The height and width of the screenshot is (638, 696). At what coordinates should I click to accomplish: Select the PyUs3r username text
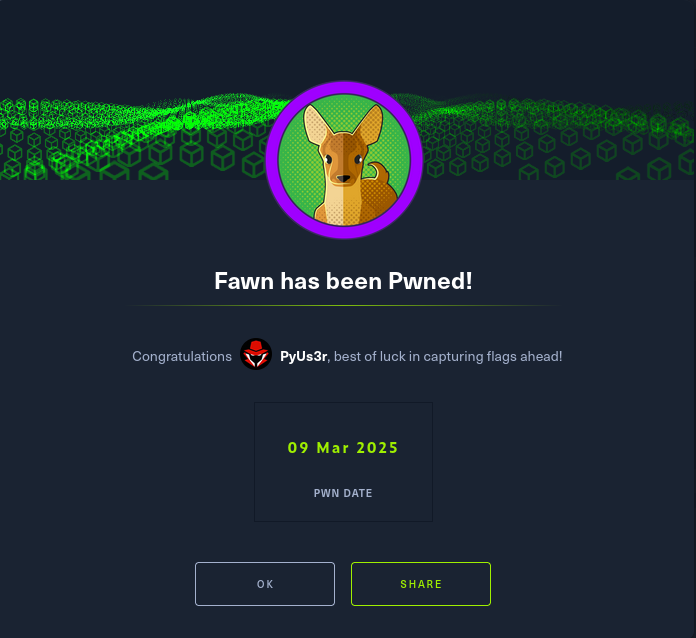click(304, 356)
